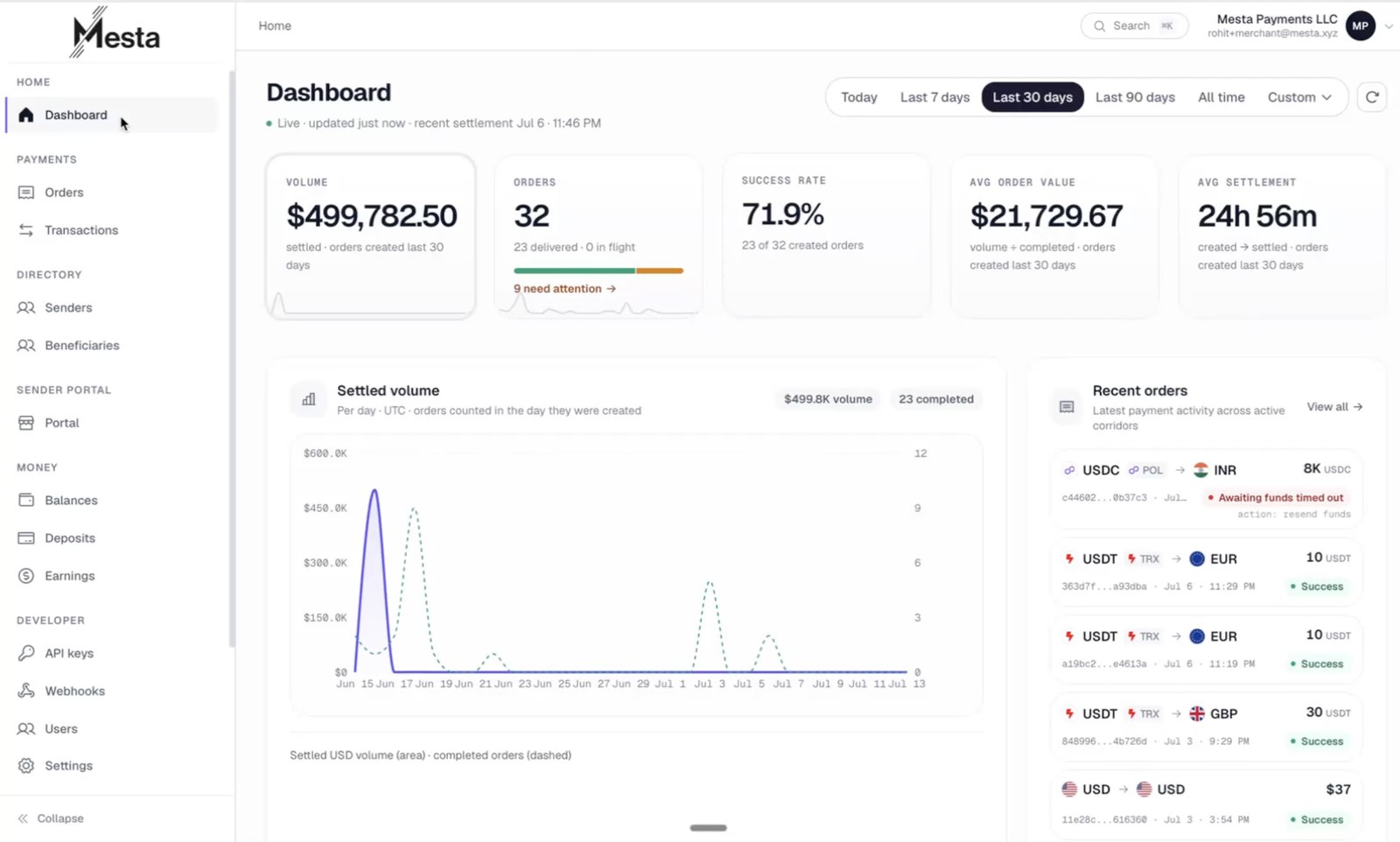
Task: Click the Users icon in sidebar
Action: coord(26,728)
